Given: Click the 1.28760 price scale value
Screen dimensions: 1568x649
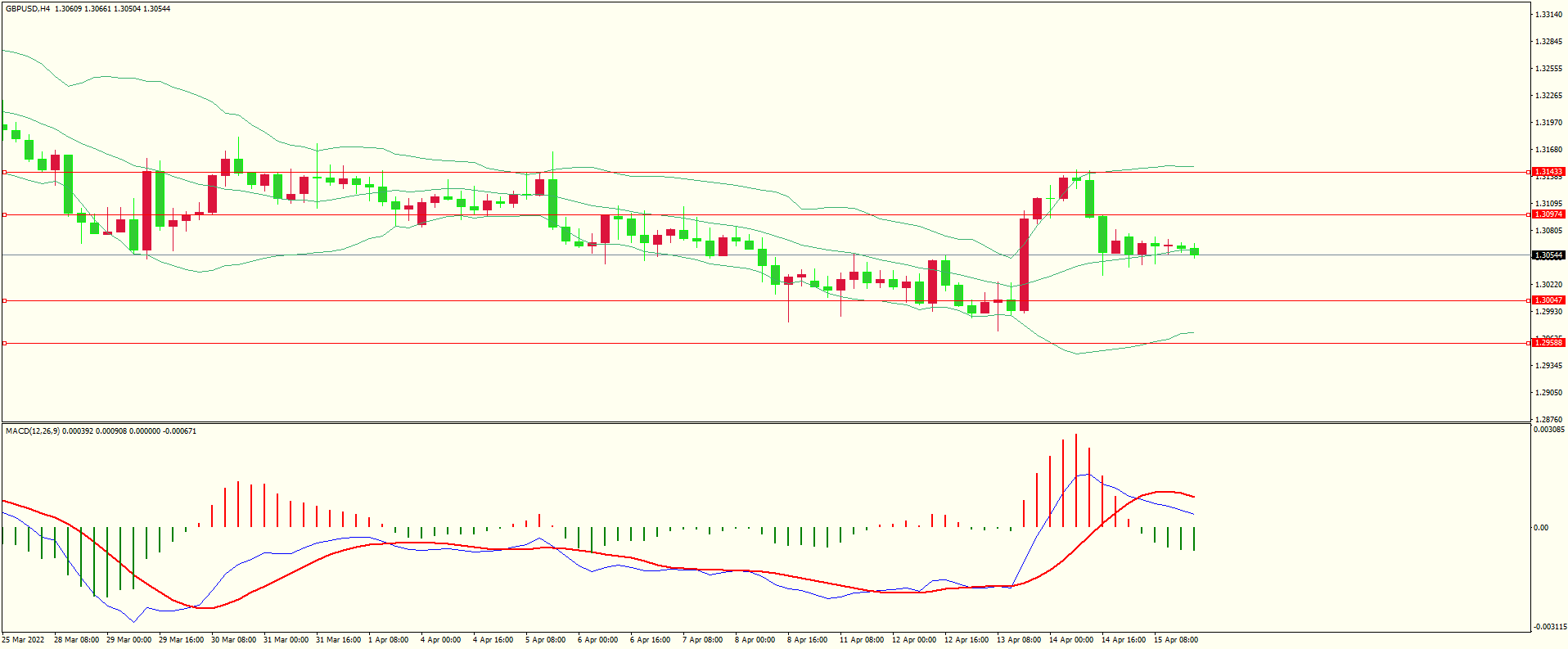Looking at the screenshot, I should [x=1548, y=420].
